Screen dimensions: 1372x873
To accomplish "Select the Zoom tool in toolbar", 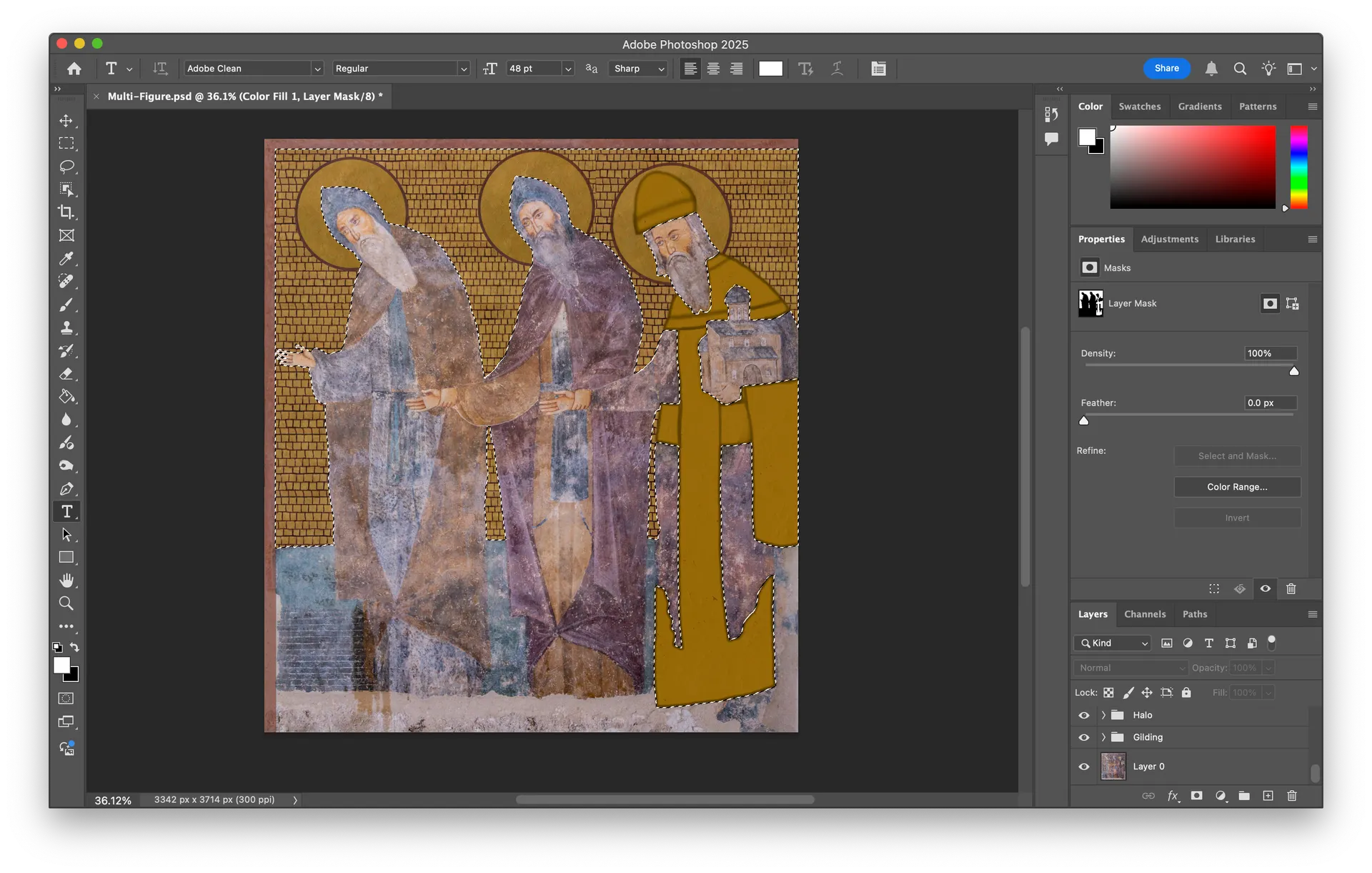I will click(x=66, y=603).
